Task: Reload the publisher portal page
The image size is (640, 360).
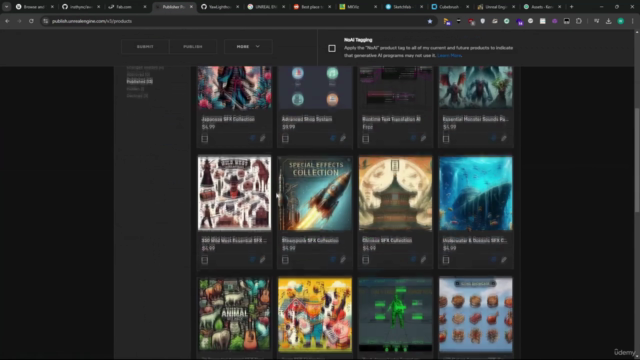Action: point(31,21)
